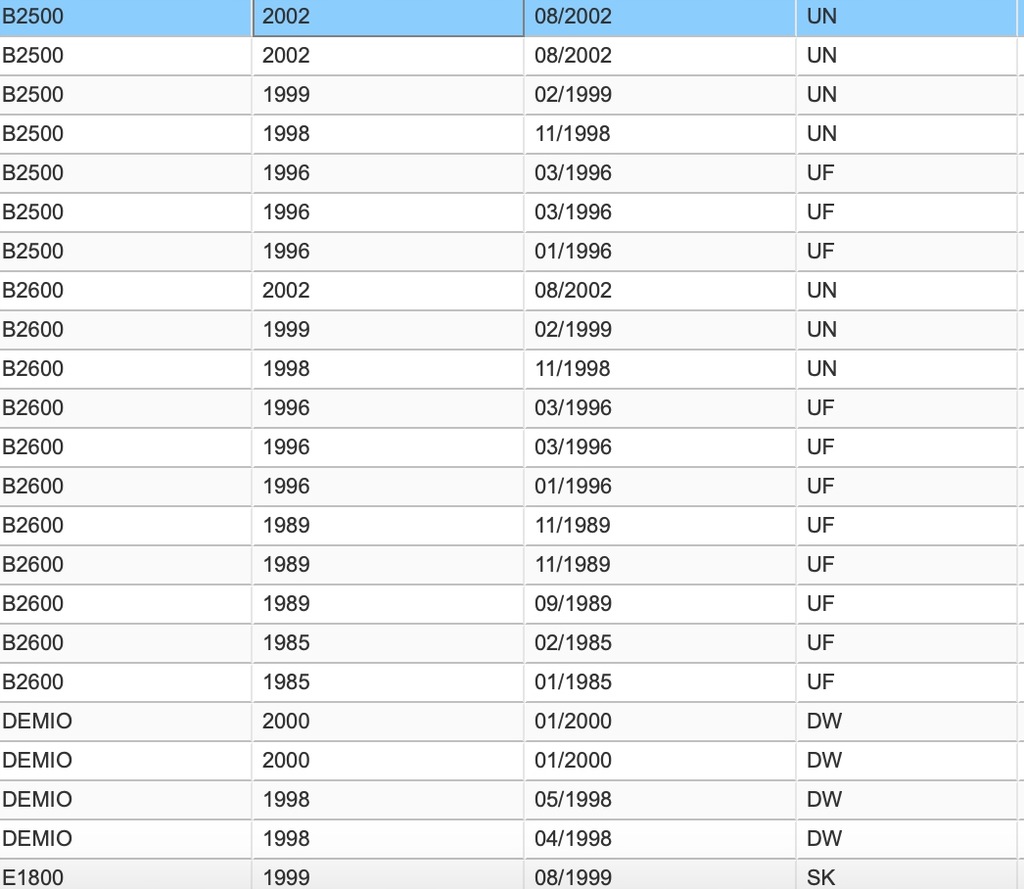Click DEMIO in the 05/1998 row
Image resolution: width=1024 pixels, height=889 pixels.
point(125,800)
